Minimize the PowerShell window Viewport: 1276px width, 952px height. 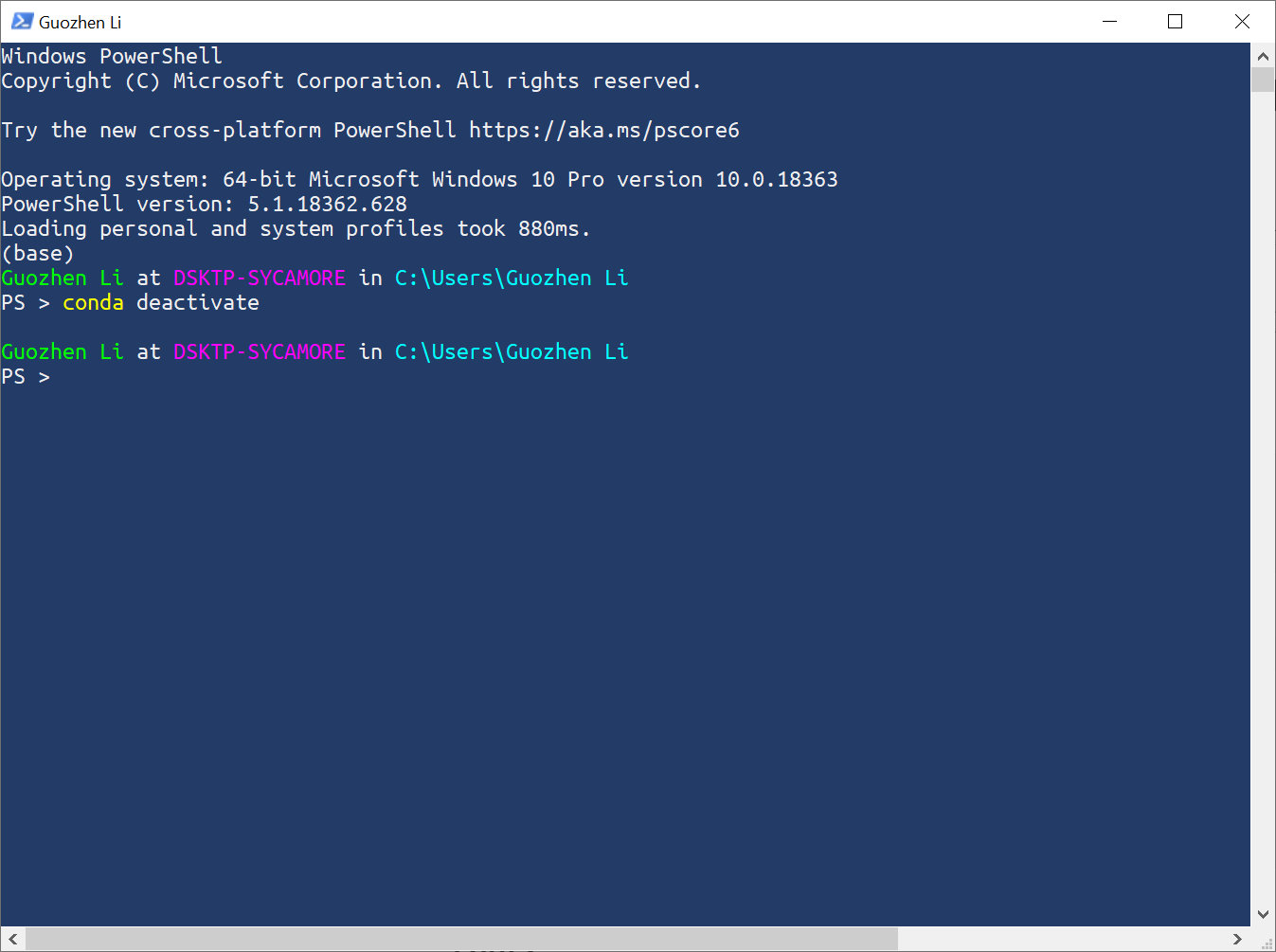pyautogui.click(x=1109, y=21)
